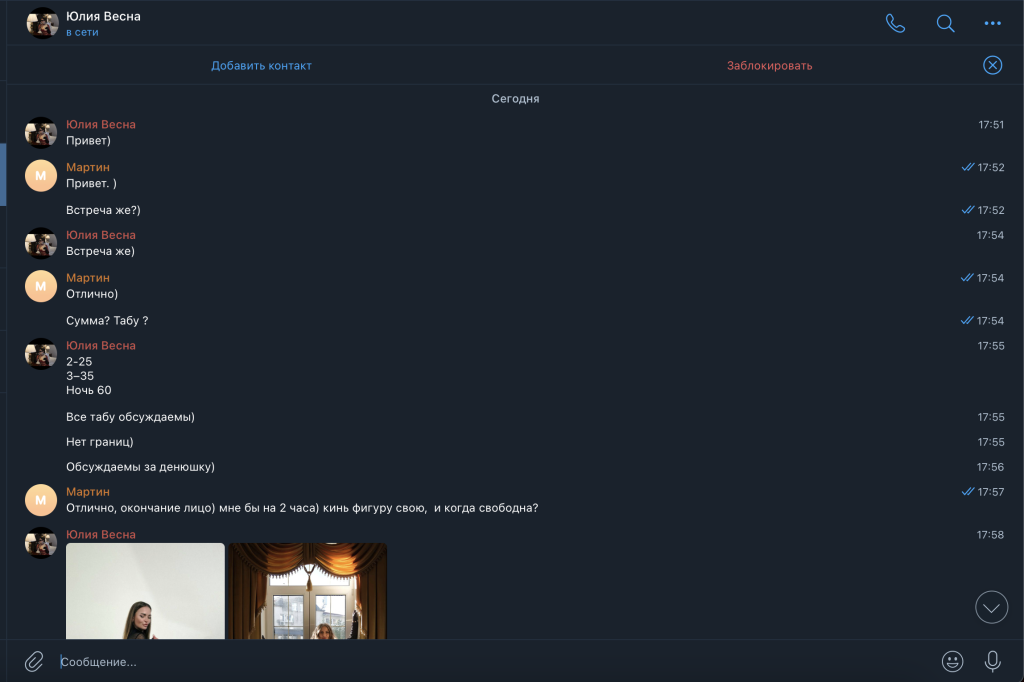Click sender name 'Мартин' above 'Отлично)' message

click(88, 278)
